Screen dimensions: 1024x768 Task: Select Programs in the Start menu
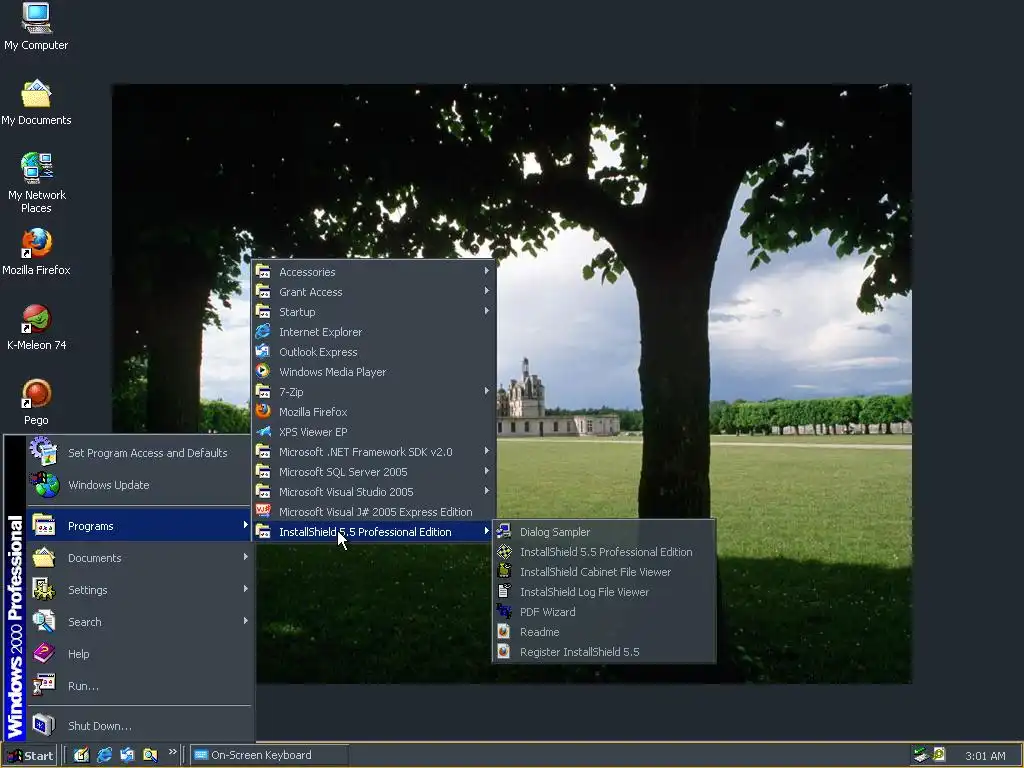139,526
